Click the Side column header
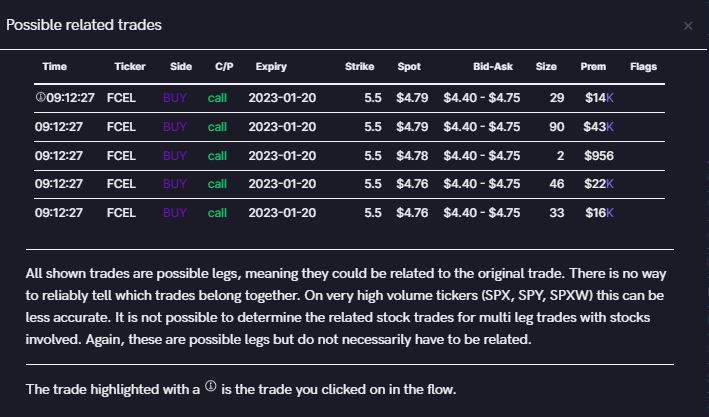This screenshot has height=417, width=709. [181, 67]
